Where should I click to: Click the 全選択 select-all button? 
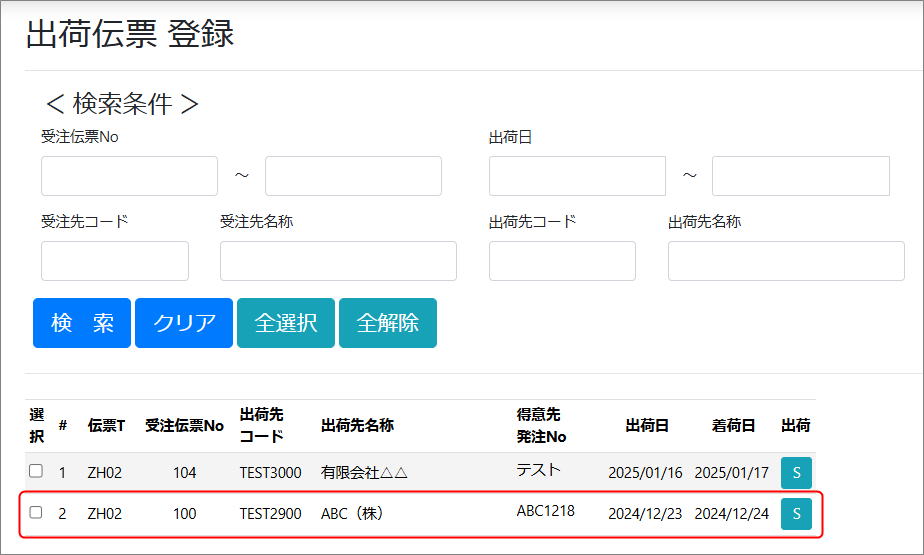tap(286, 323)
